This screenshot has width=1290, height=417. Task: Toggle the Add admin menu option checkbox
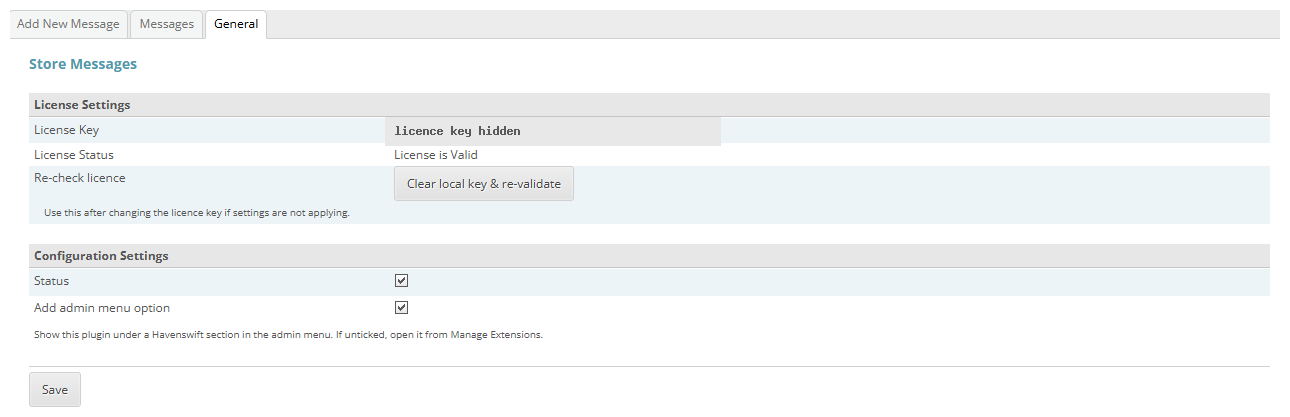click(x=401, y=308)
